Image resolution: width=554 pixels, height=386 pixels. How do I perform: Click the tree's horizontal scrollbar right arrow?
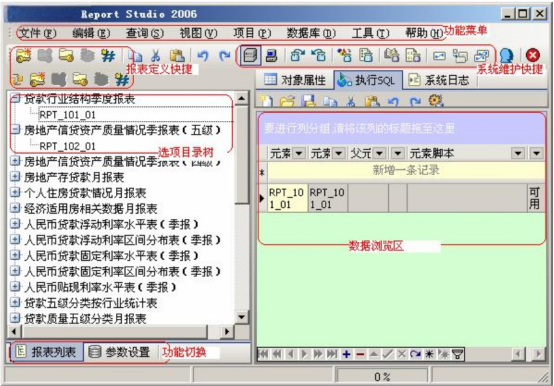coord(227,331)
